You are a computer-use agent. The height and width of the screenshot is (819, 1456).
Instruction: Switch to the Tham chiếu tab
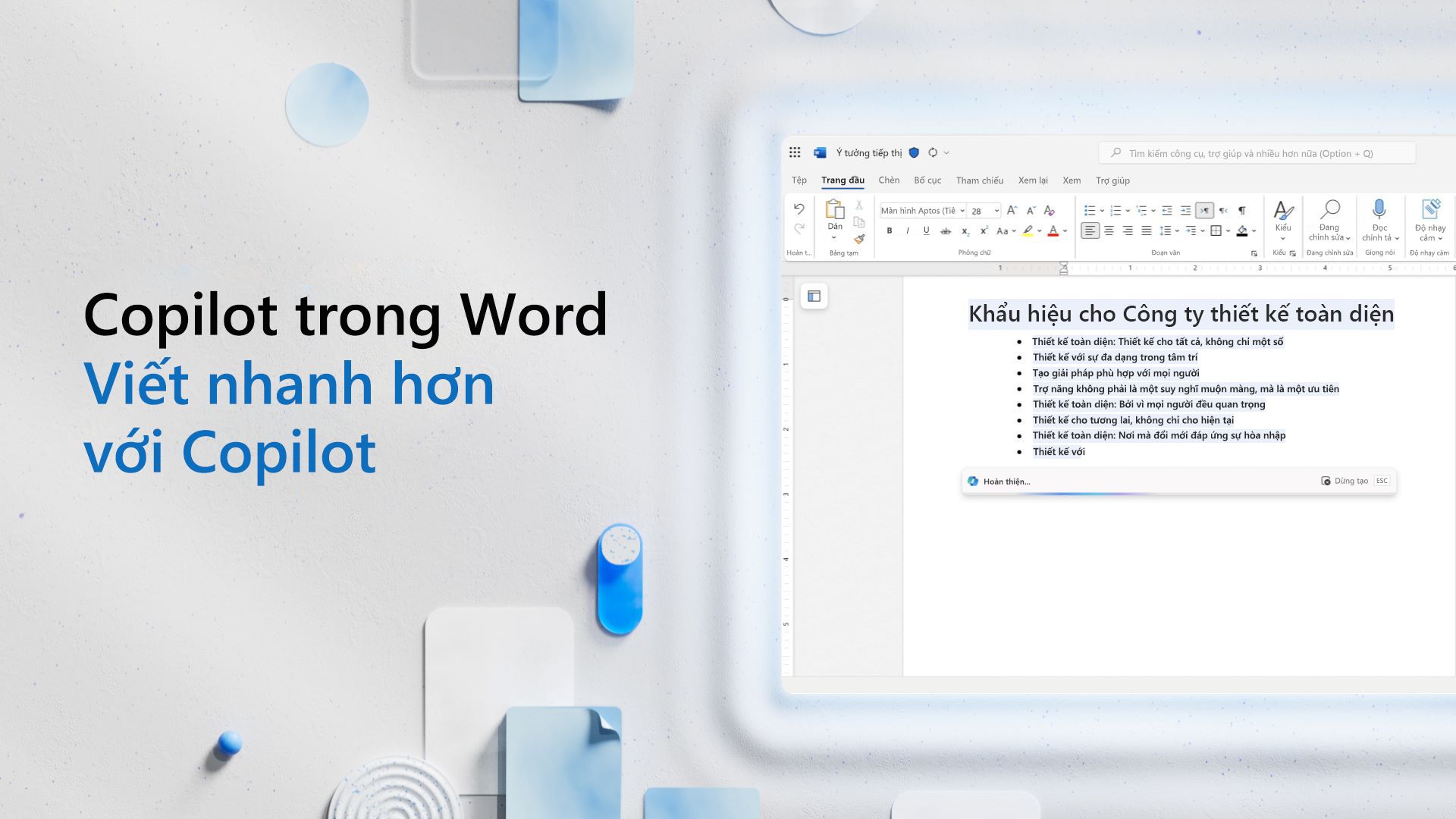(980, 180)
